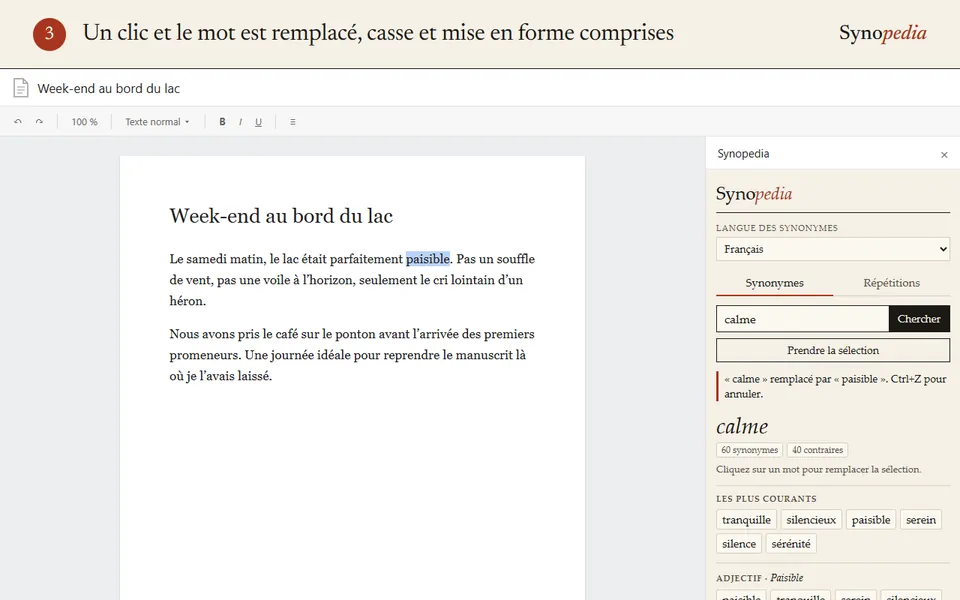Click the undo arrow in the toolbar

pyautogui.click(x=18, y=122)
